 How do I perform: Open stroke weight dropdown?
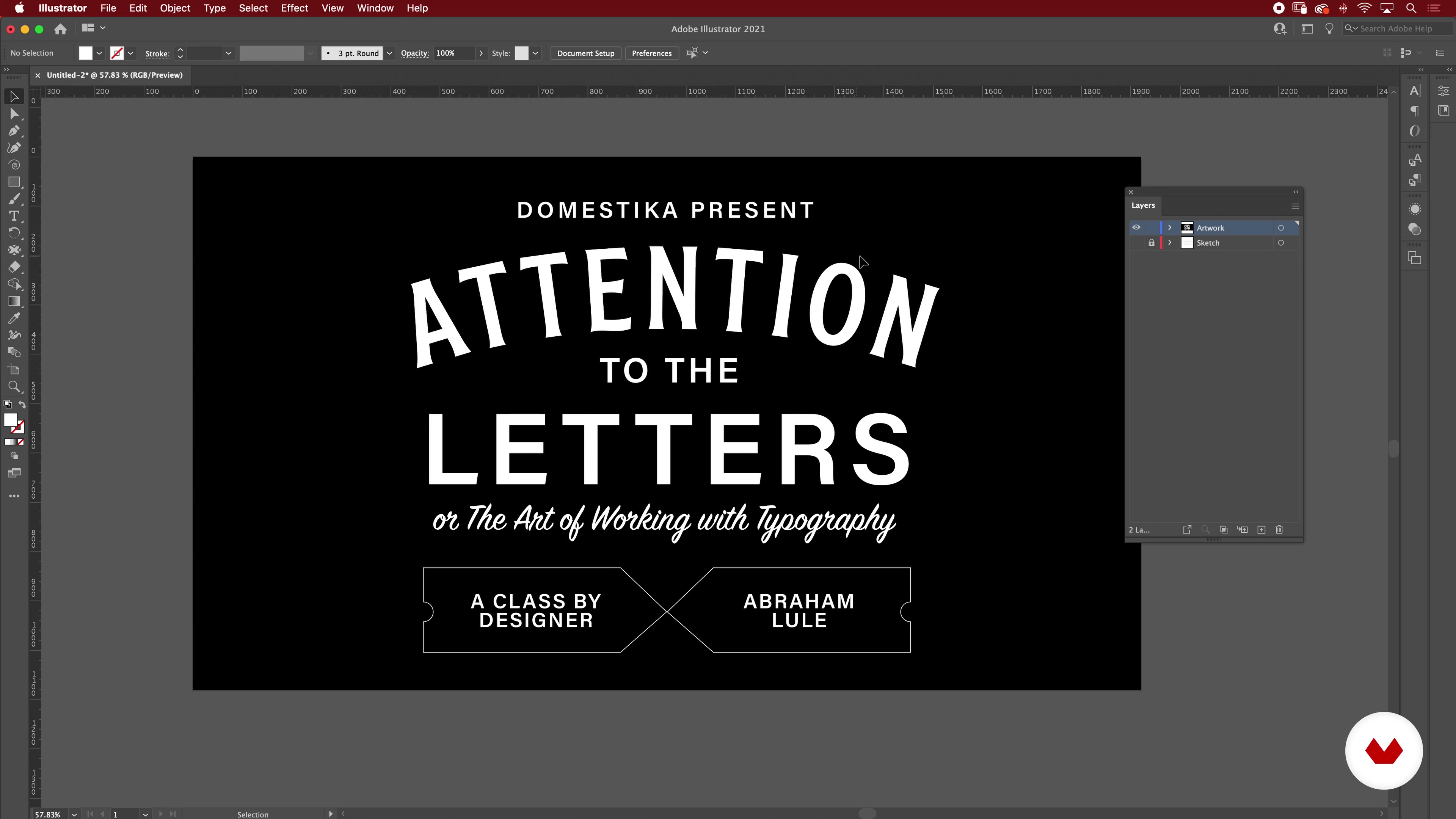click(x=228, y=53)
